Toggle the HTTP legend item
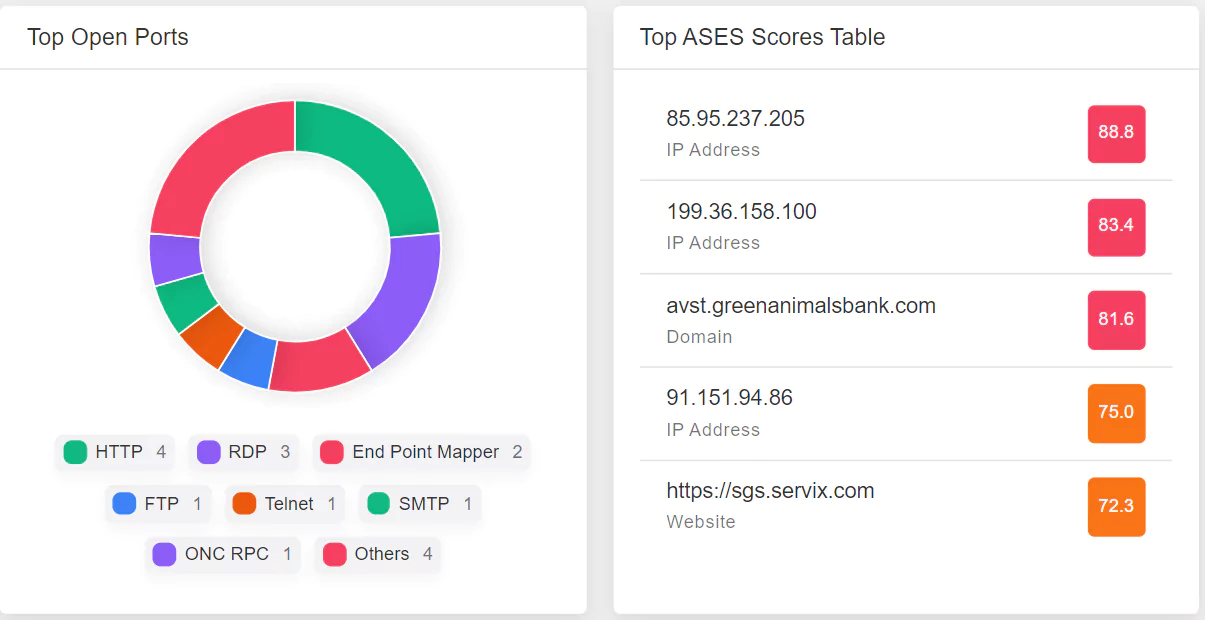The height and width of the screenshot is (620, 1205). click(x=115, y=452)
